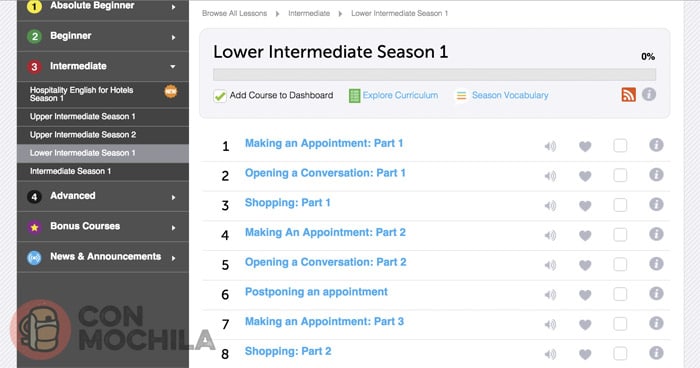Open the RSS feed icon

coord(628,95)
